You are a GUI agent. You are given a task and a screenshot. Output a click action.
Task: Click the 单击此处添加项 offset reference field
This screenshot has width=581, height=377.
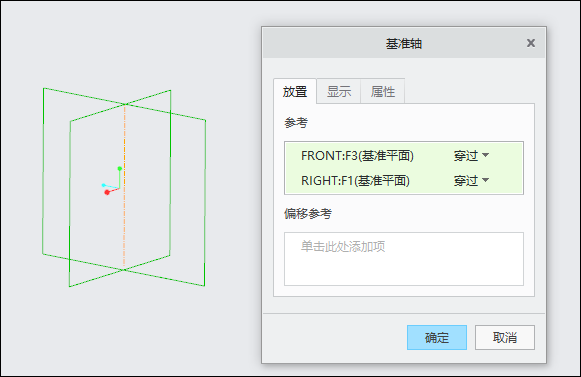404,259
